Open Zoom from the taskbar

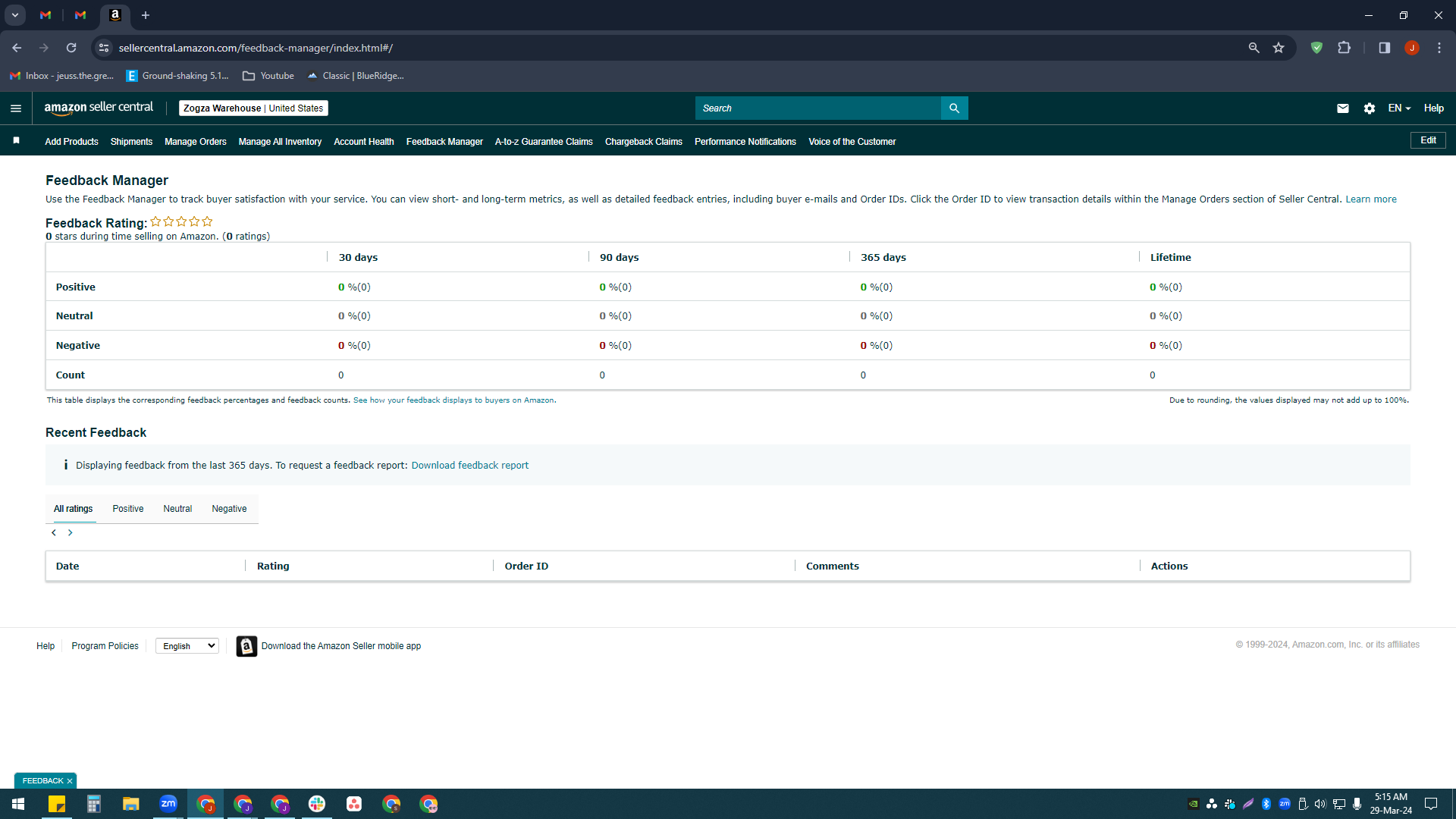[168, 804]
